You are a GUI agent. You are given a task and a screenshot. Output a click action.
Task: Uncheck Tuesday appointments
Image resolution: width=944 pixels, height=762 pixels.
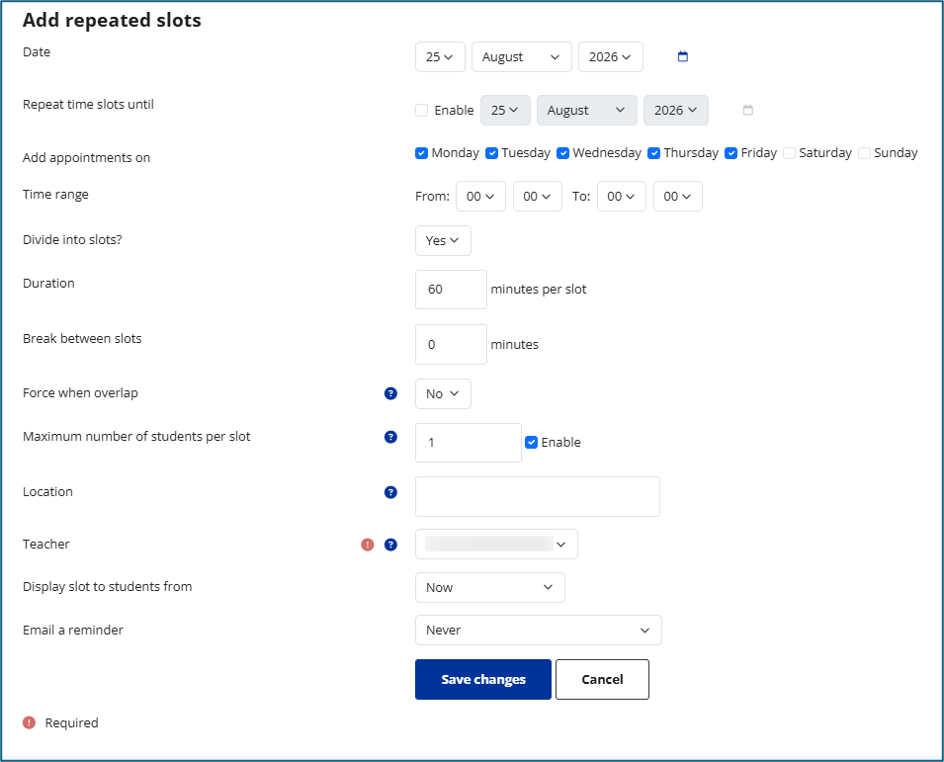492,153
